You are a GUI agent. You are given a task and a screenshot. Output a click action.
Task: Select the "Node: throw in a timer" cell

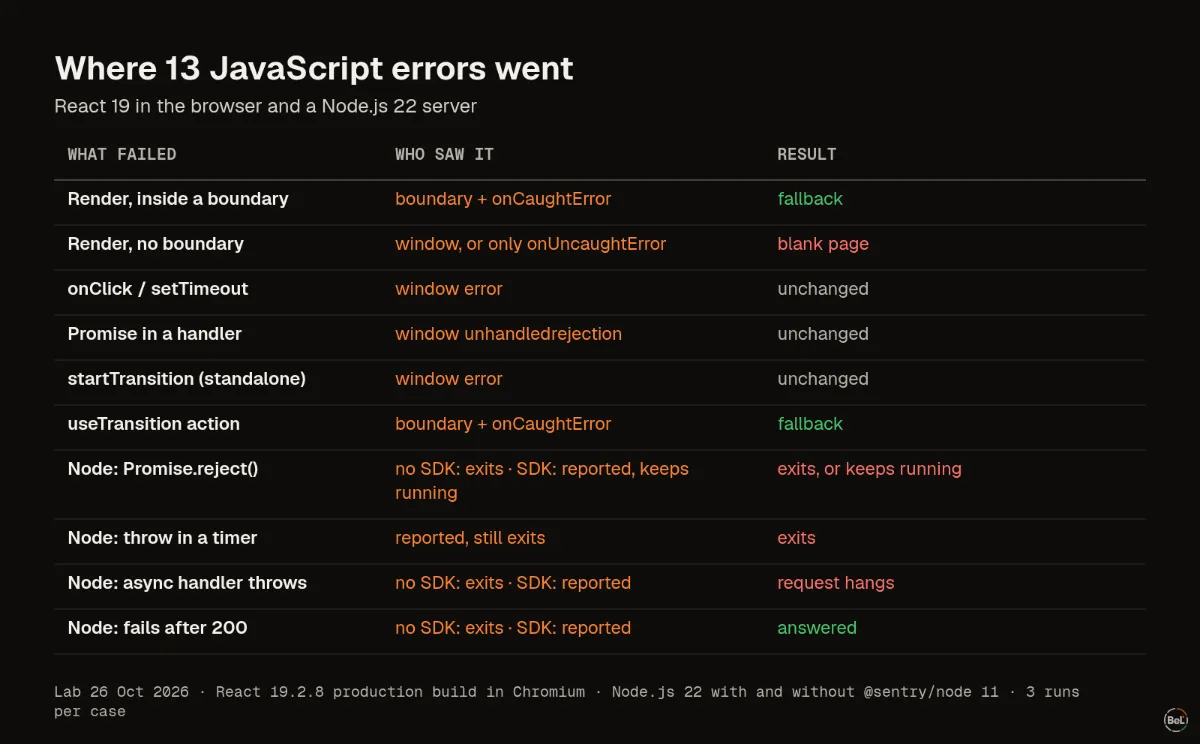[163, 538]
